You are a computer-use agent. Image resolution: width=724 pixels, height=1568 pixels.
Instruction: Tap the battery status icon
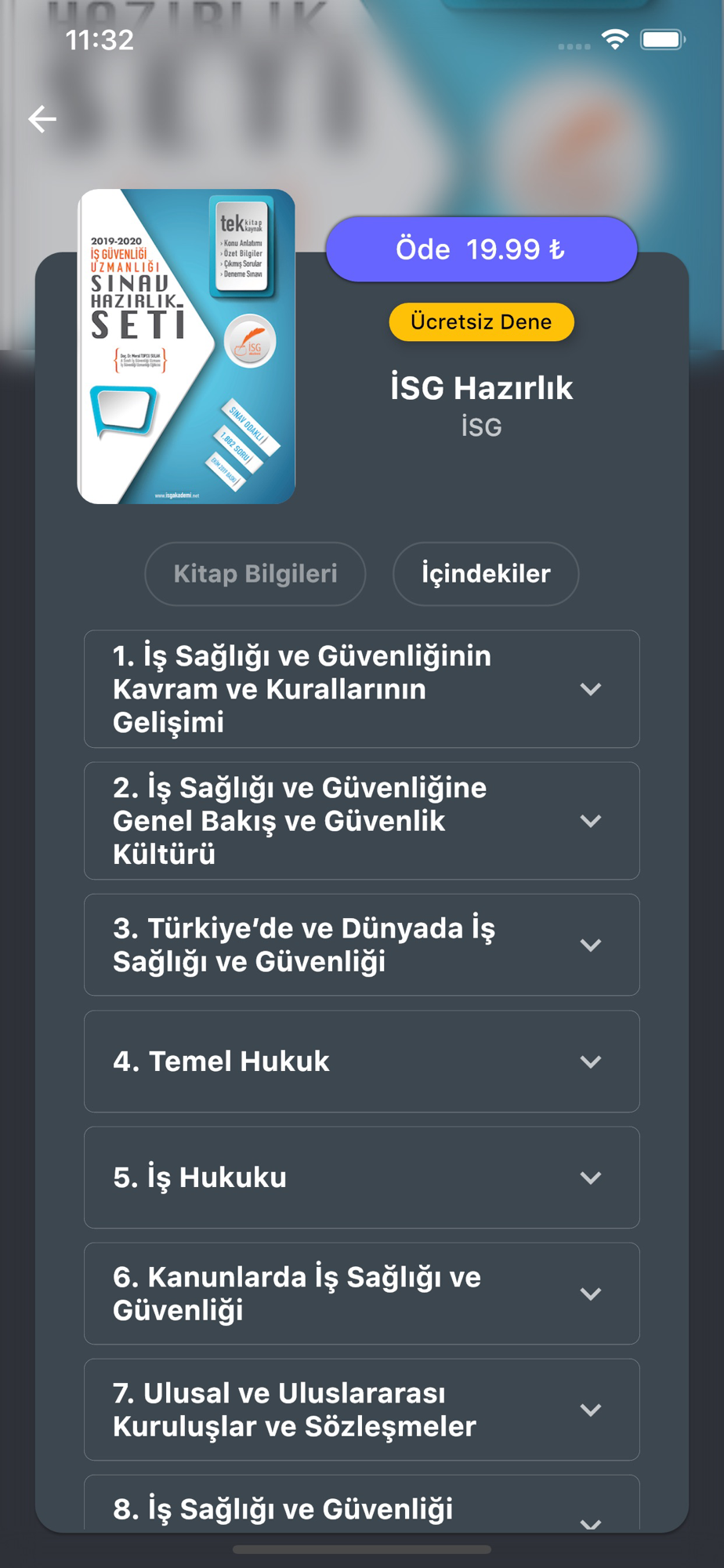[x=663, y=39]
